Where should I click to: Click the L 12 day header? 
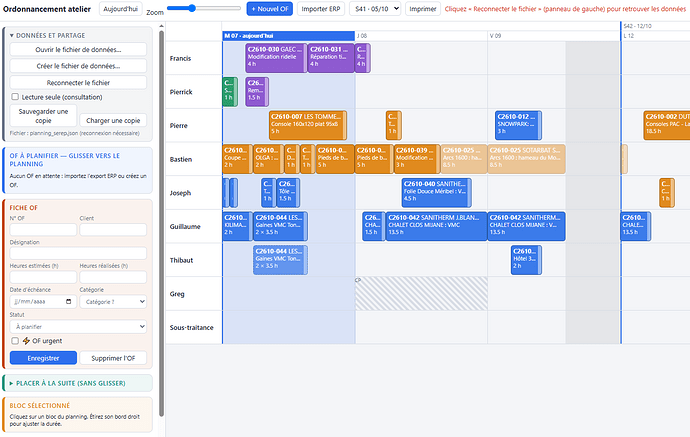tap(656, 36)
